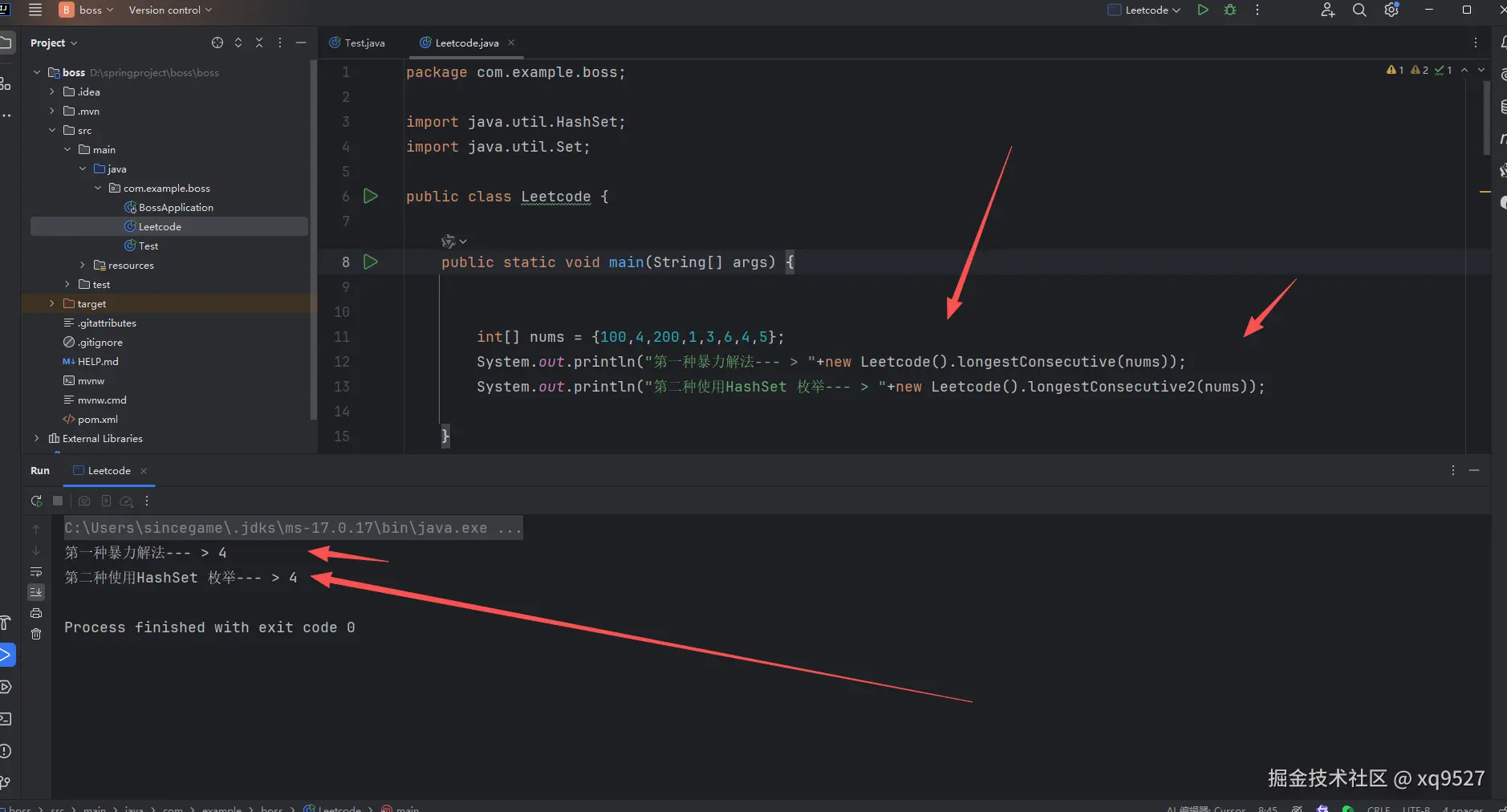This screenshot has width=1507, height=812.
Task: Close Leetcode Run tab
Action: click(144, 471)
